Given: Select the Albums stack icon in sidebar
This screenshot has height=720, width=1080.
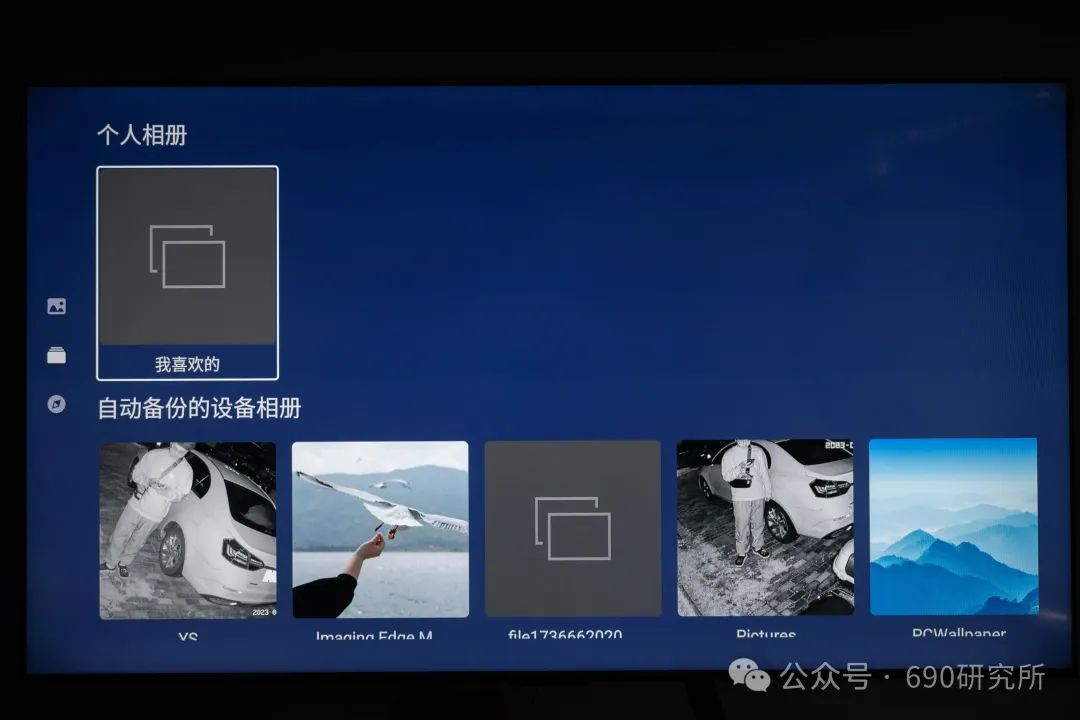Looking at the screenshot, I should click(57, 355).
